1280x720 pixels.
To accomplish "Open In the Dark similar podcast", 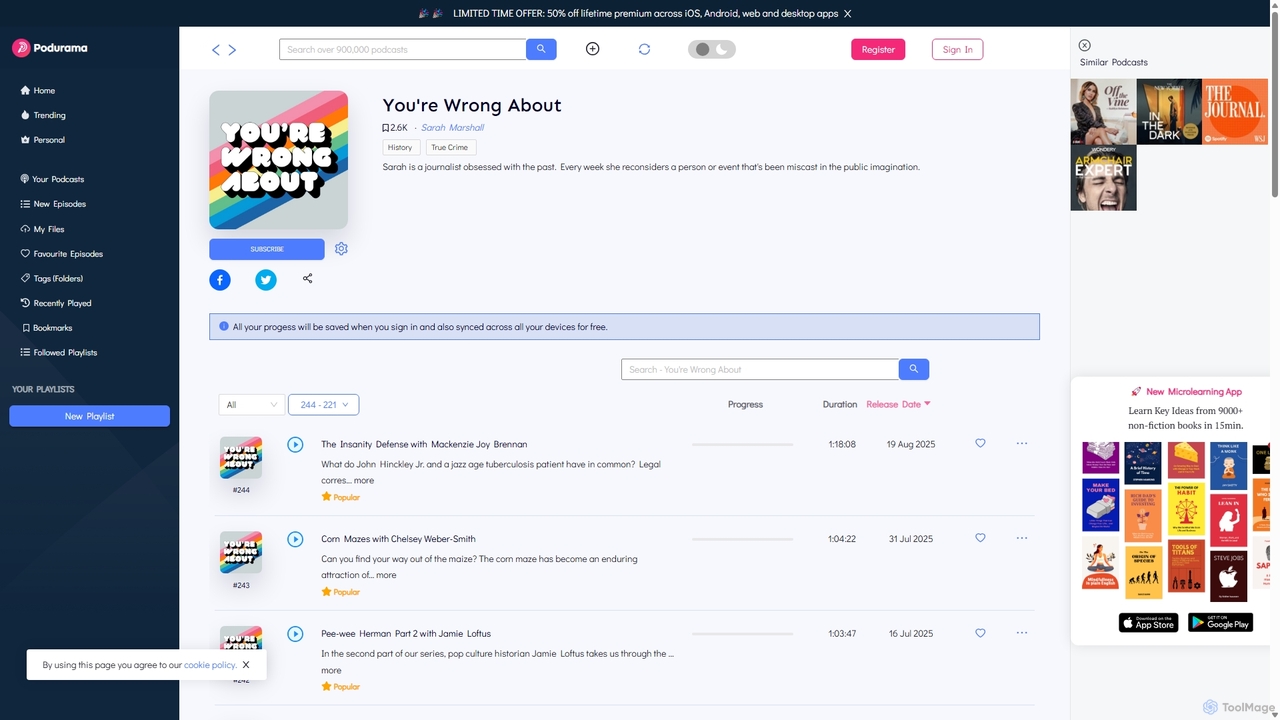I will 1169,112.
